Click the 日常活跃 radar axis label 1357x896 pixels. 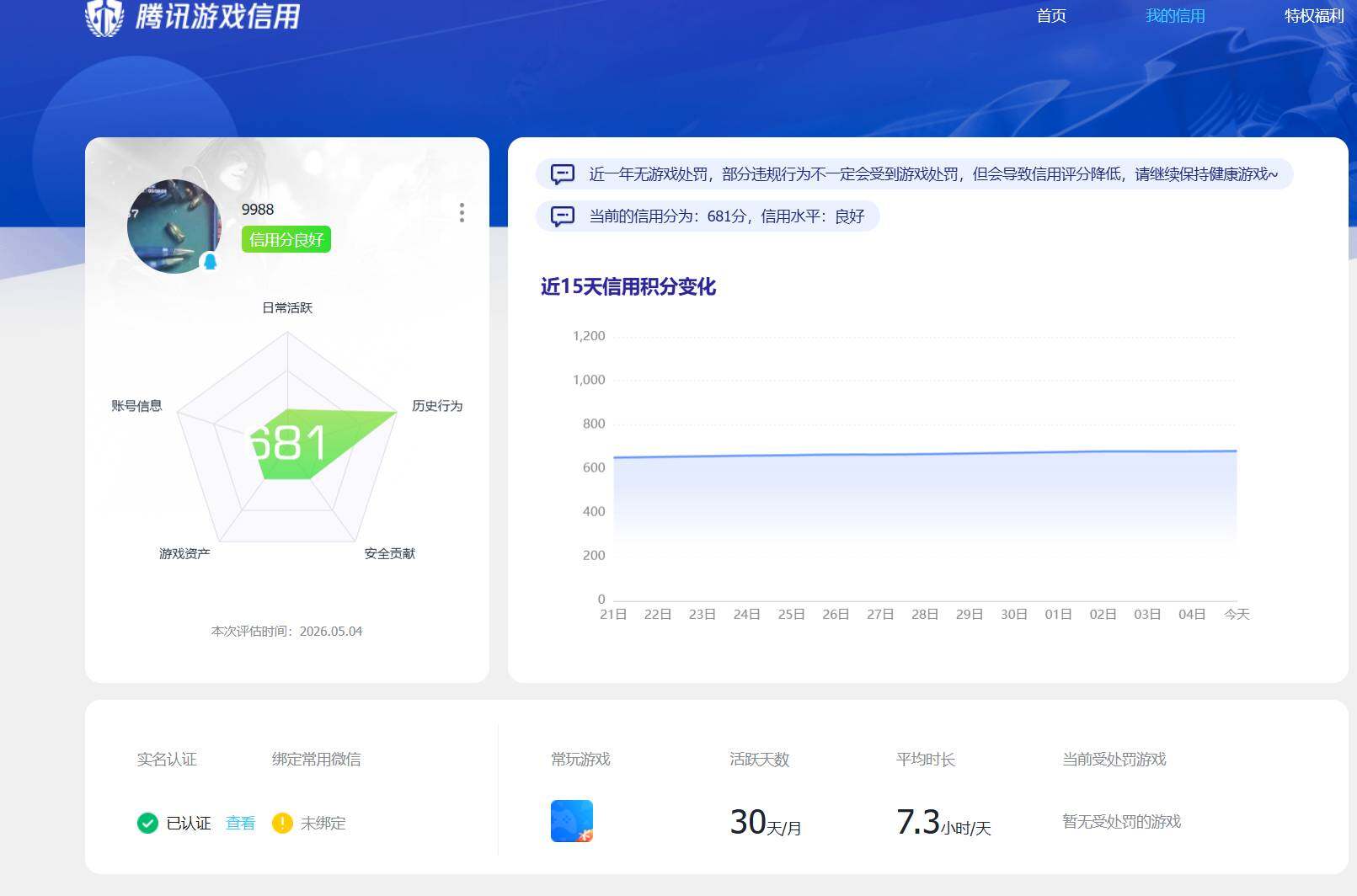pyautogui.click(x=287, y=307)
